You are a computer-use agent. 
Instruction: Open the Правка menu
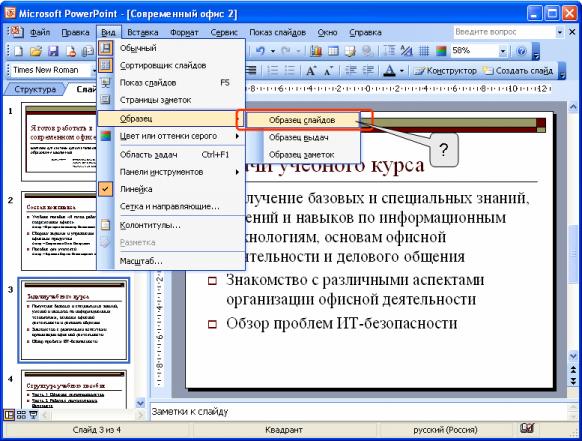click(75, 32)
